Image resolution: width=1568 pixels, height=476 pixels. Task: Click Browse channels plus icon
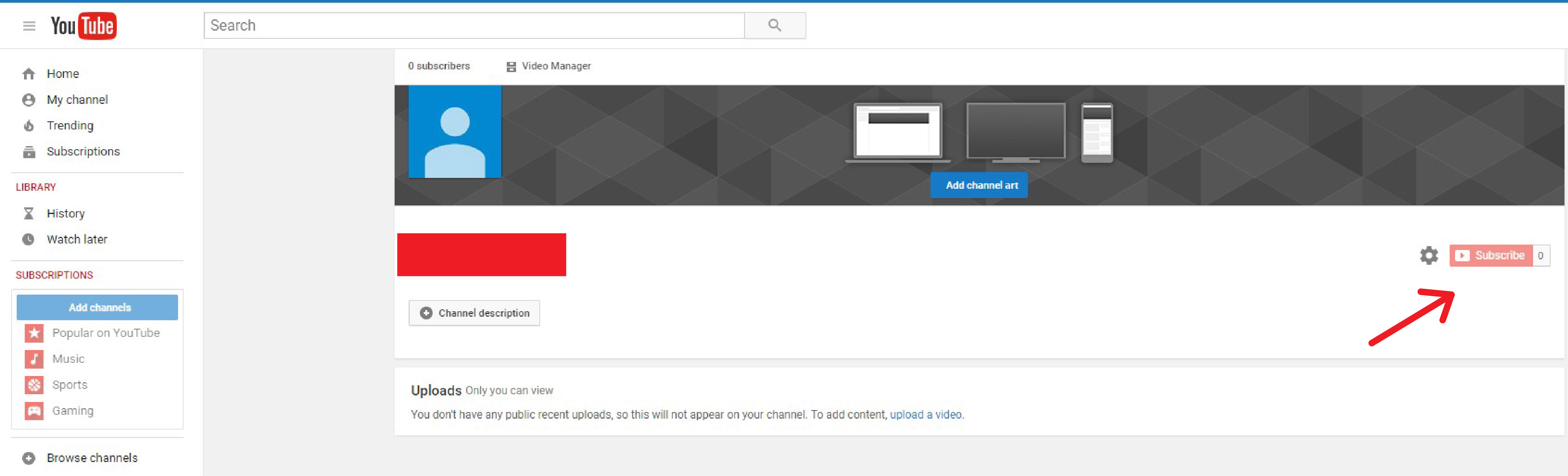[29, 459]
